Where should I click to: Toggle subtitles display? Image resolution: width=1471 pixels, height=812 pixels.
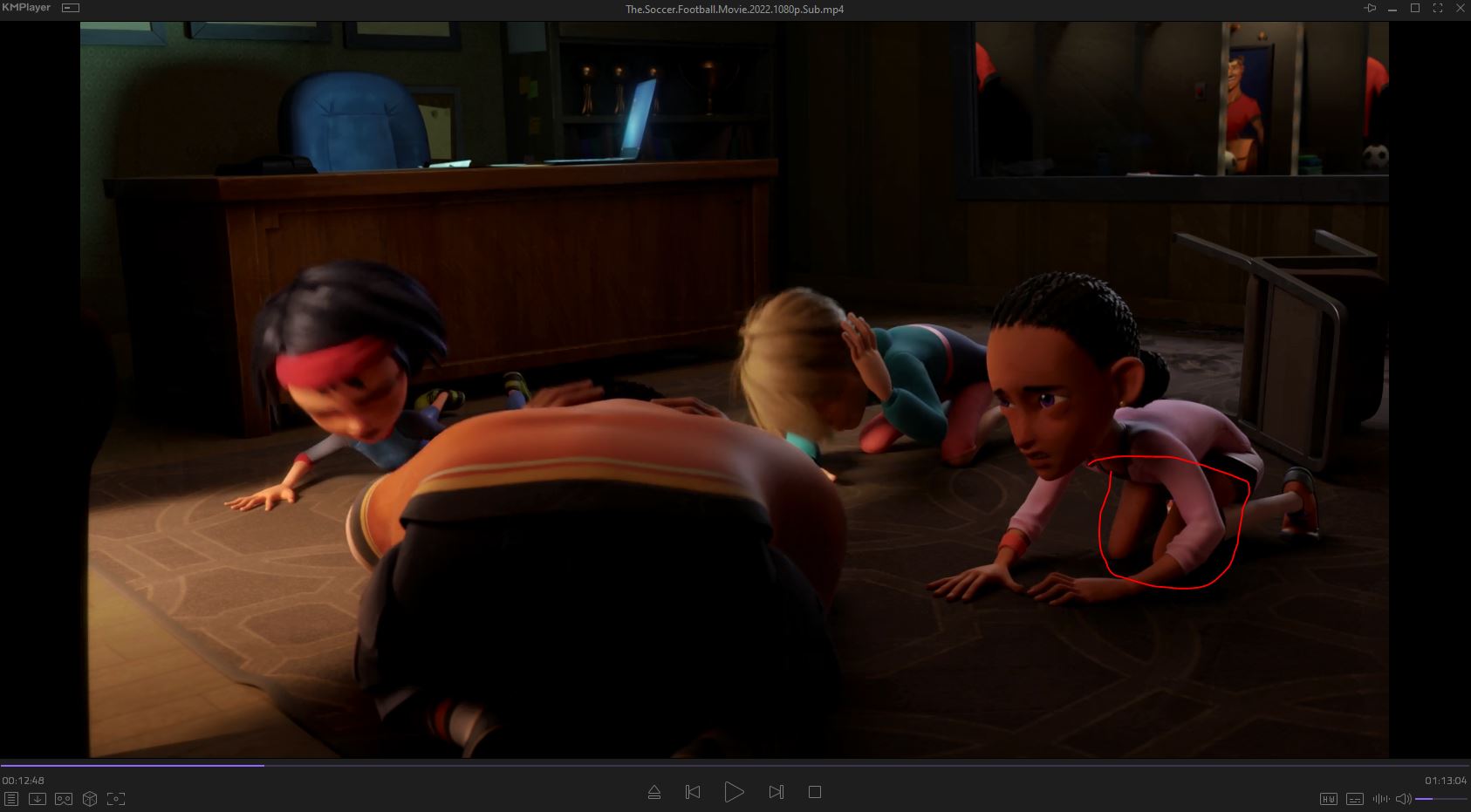click(x=1355, y=798)
